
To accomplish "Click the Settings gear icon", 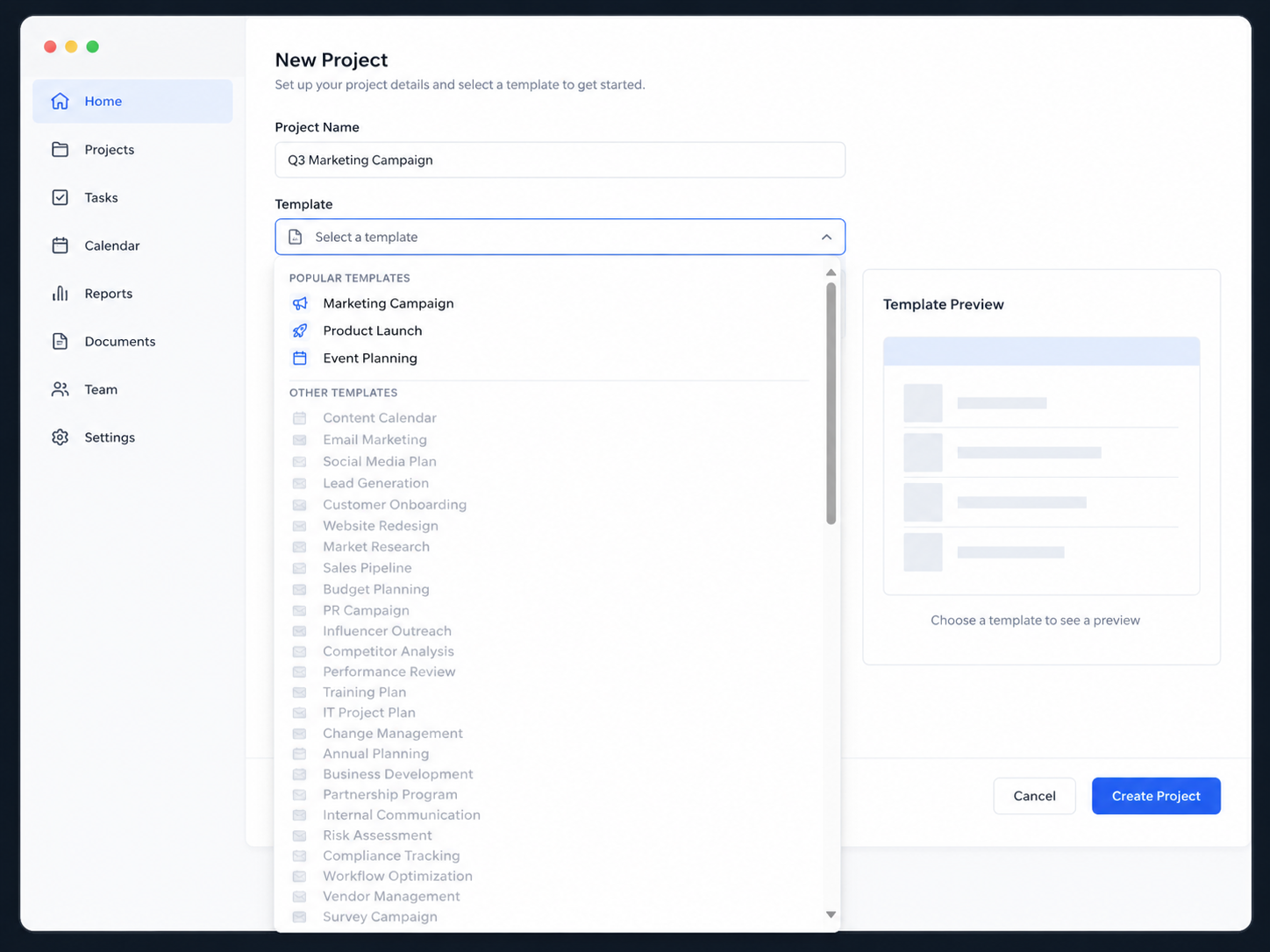I will tap(60, 437).
